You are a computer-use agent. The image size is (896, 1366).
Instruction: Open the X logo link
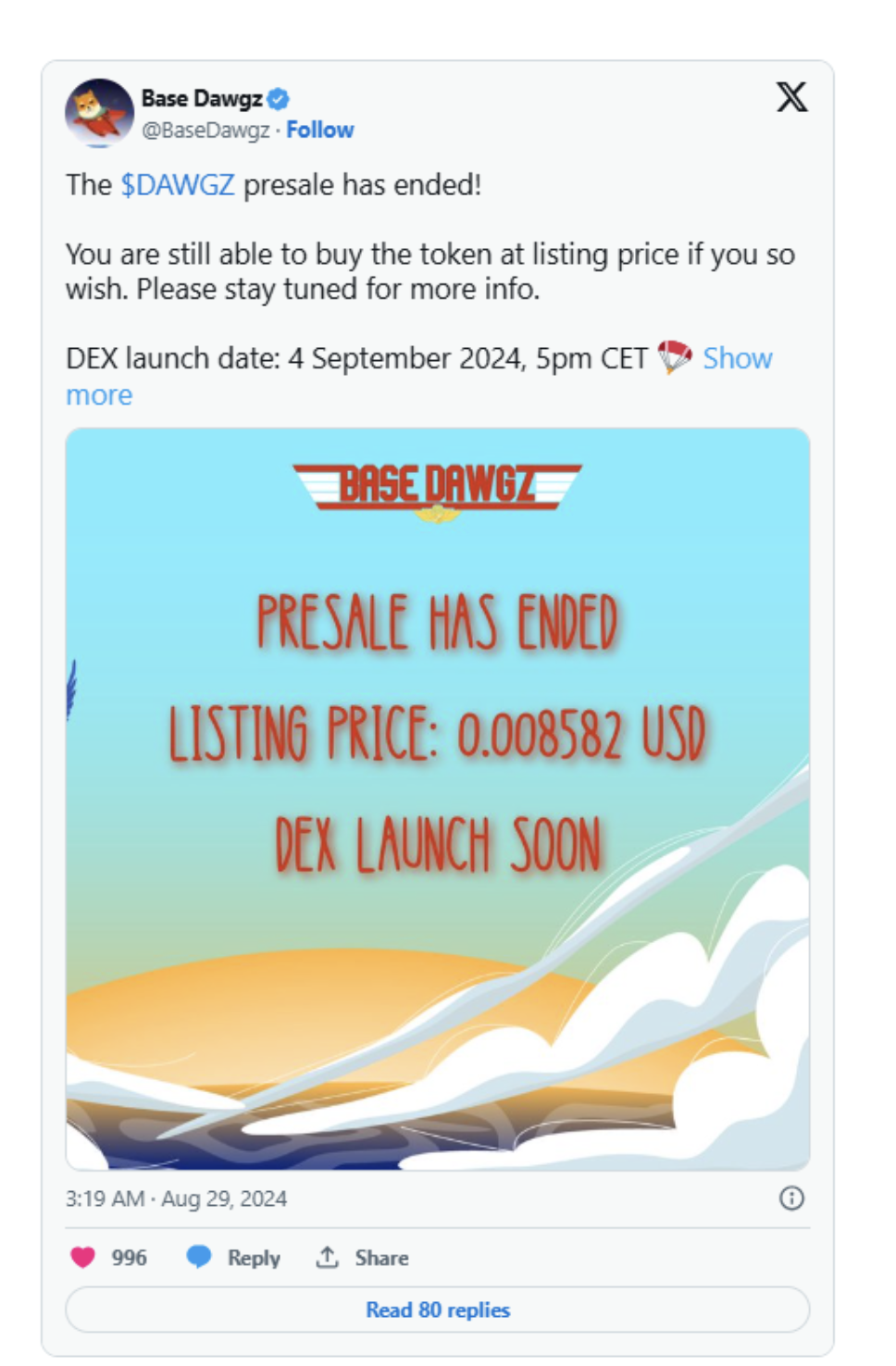point(791,97)
